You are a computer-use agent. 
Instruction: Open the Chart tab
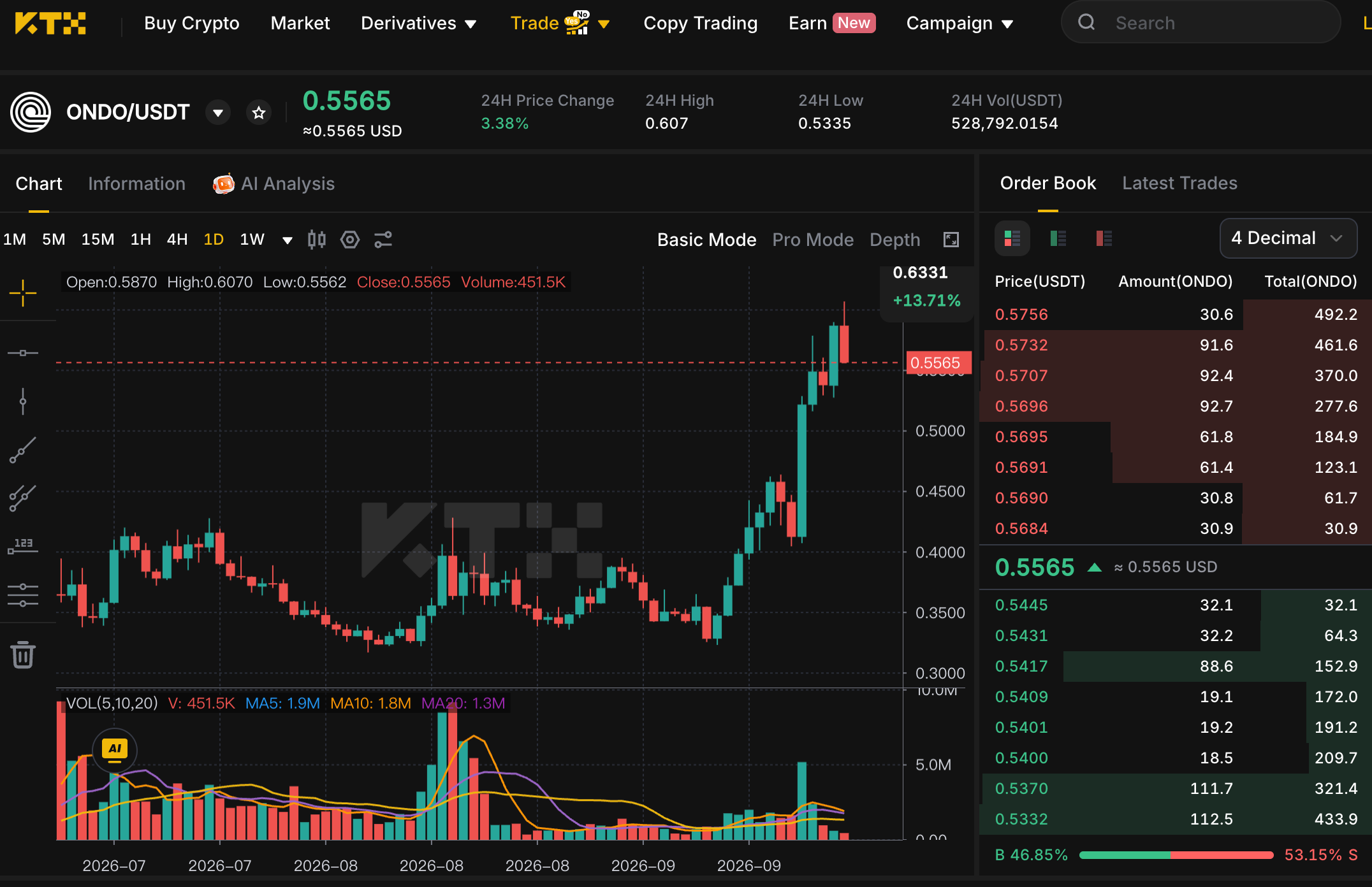(x=39, y=184)
